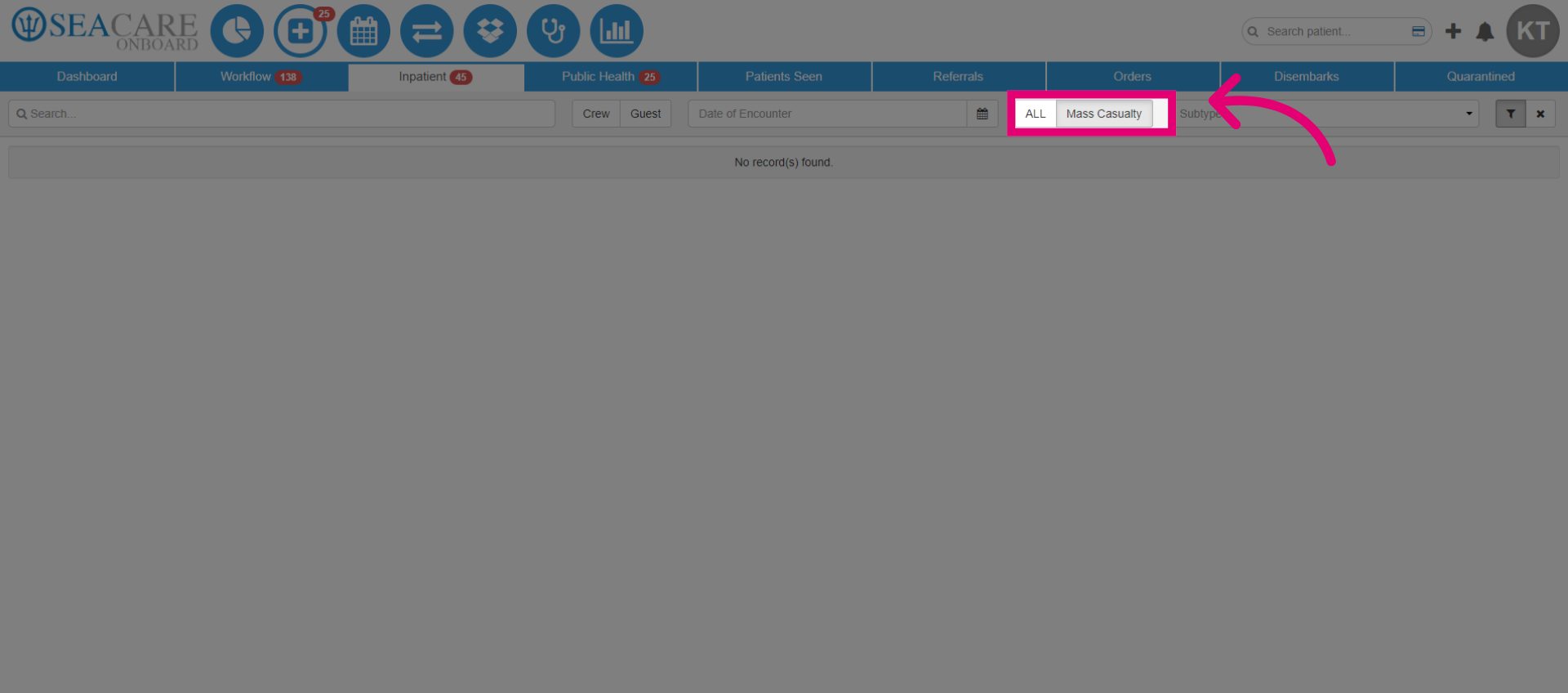Viewport: 1568px width, 693px height.
Task: Open the stethoscope icon
Action: coord(554,31)
